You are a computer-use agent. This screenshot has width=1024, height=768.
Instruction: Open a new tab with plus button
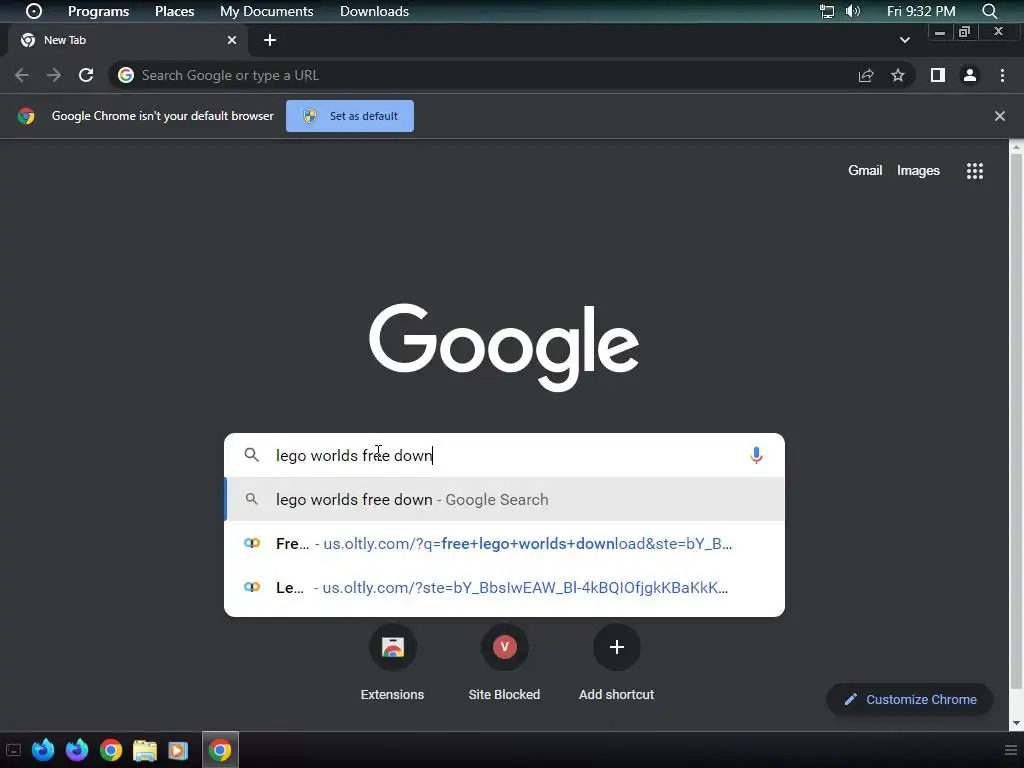[x=270, y=40]
